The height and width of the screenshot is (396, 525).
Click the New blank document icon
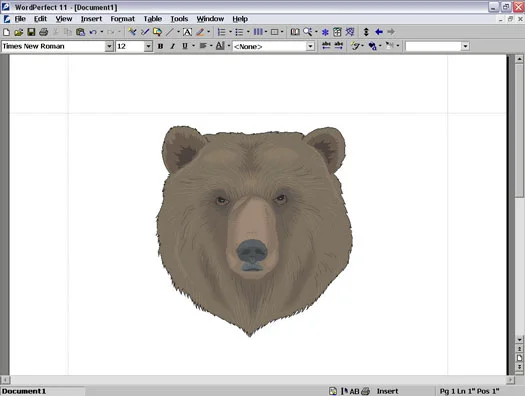pyautogui.click(x=6, y=32)
